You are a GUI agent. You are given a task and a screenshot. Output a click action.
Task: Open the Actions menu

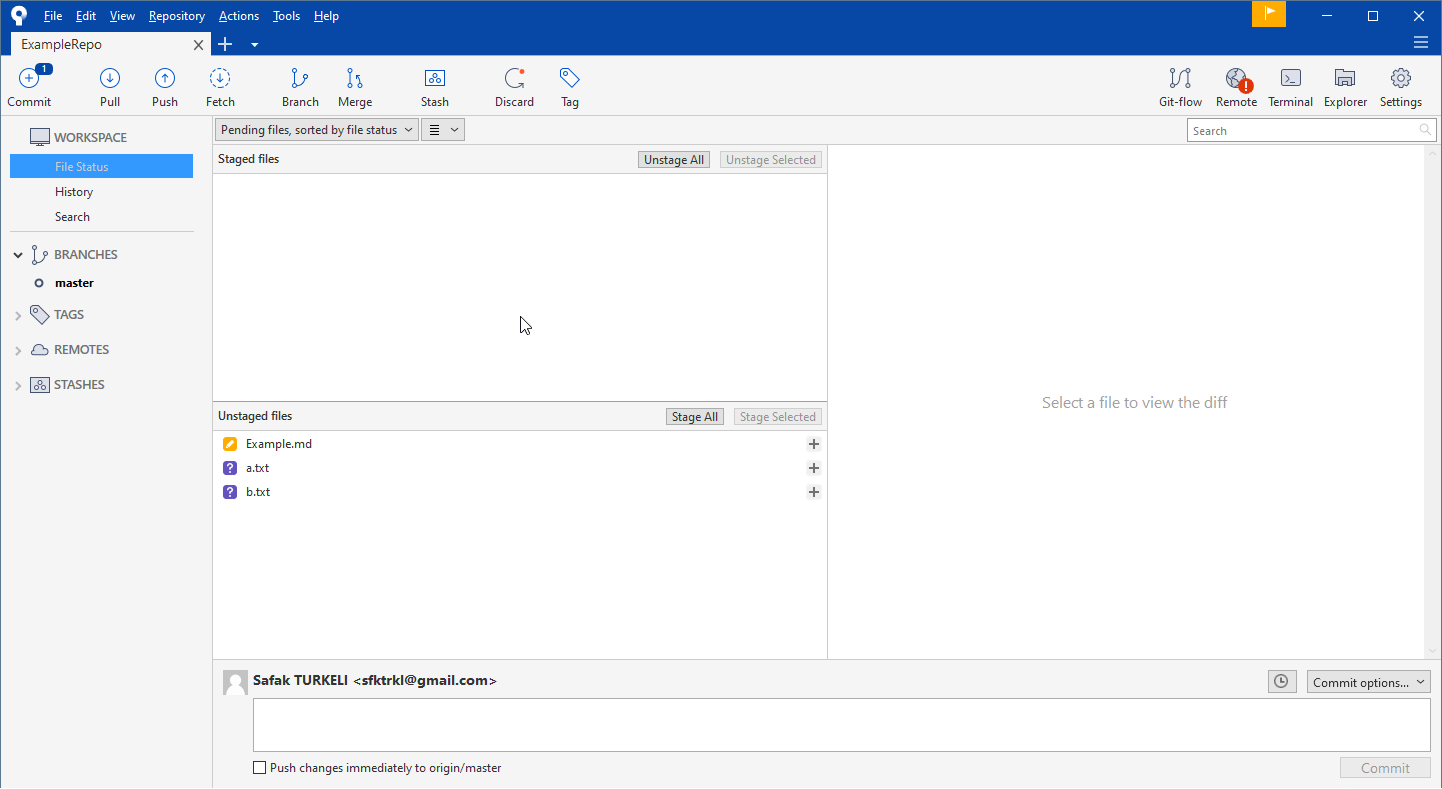tap(239, 16)
